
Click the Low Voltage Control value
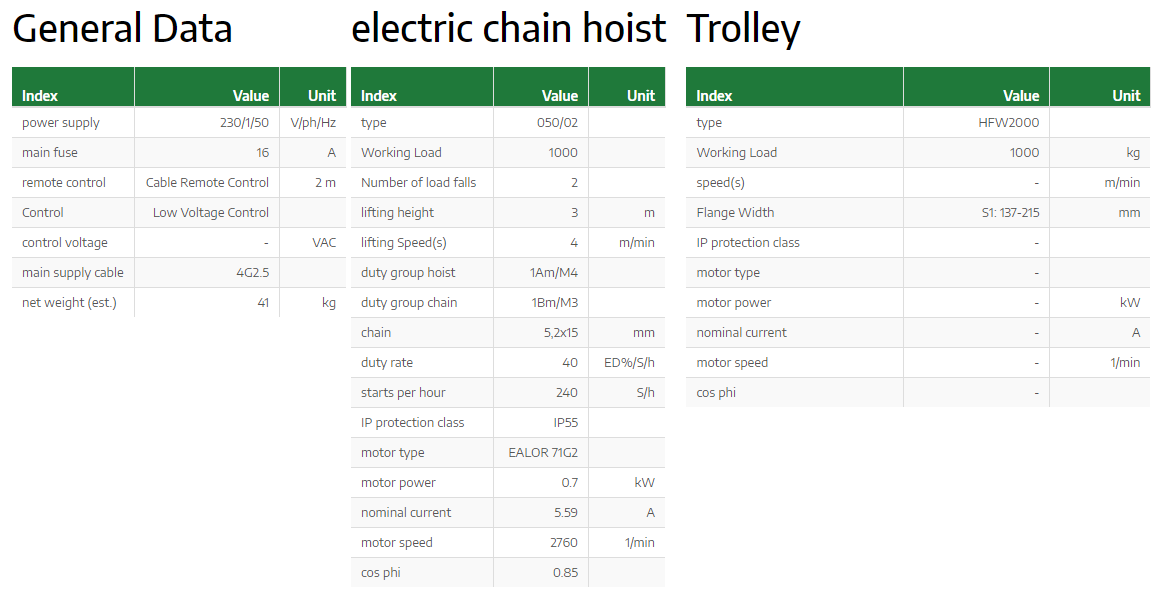point(210,212)
